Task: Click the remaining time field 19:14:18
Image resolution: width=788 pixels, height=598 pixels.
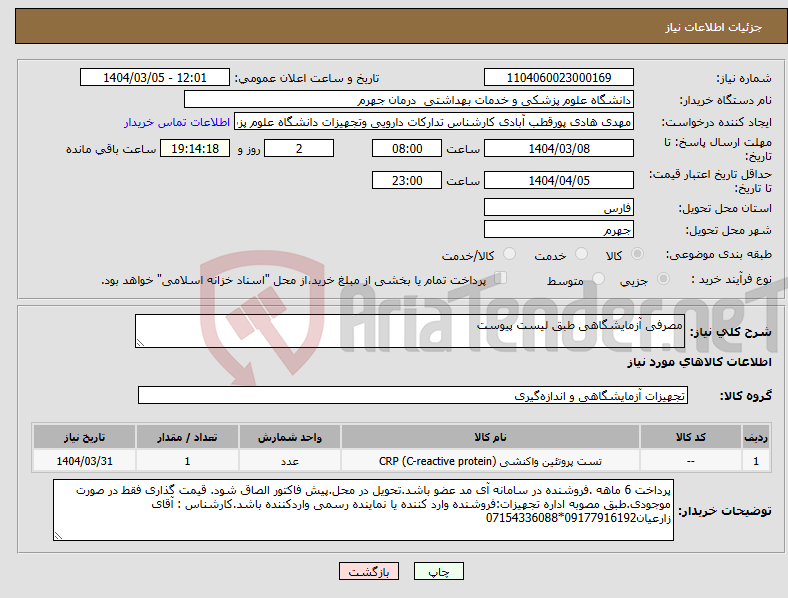Action: tap(195, 148)
